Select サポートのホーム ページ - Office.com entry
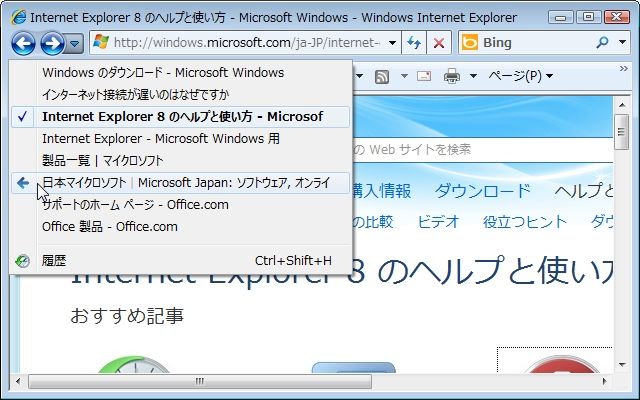This screenshot has width=640, height=400. [x=180, y=205]
